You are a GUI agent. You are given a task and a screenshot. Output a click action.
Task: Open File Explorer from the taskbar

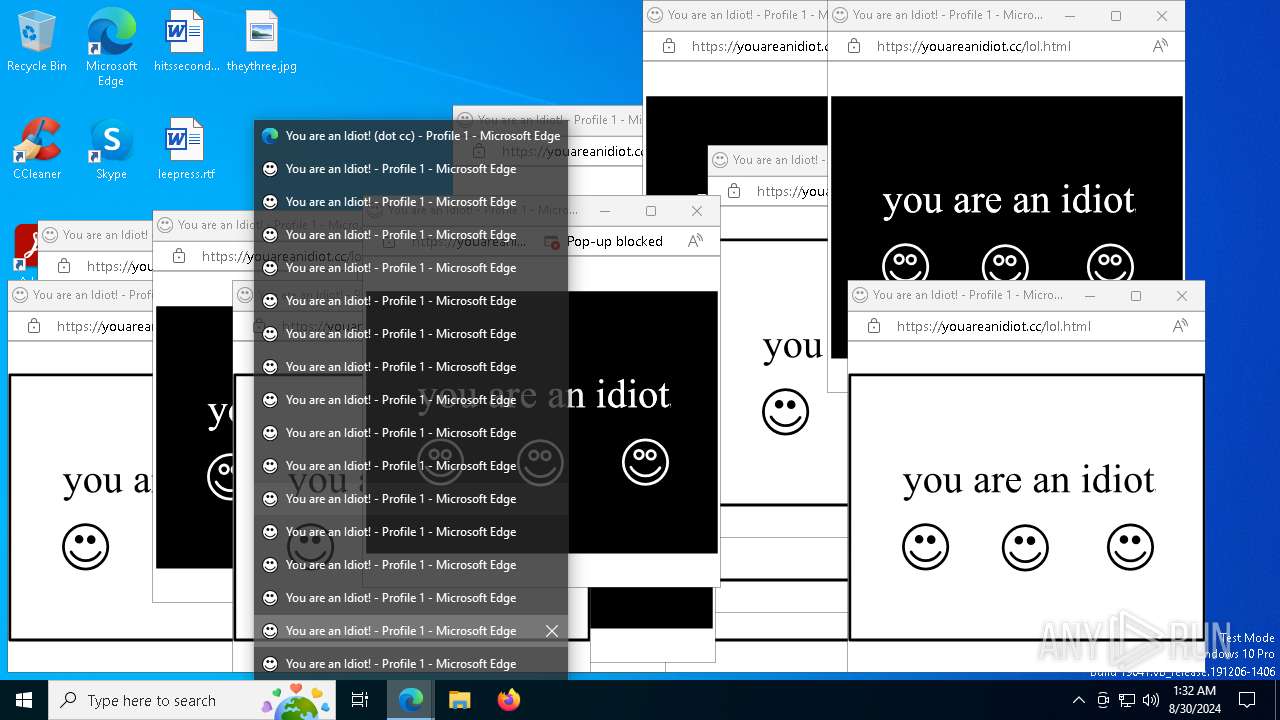pyautogui.click(x=459, y=700)
